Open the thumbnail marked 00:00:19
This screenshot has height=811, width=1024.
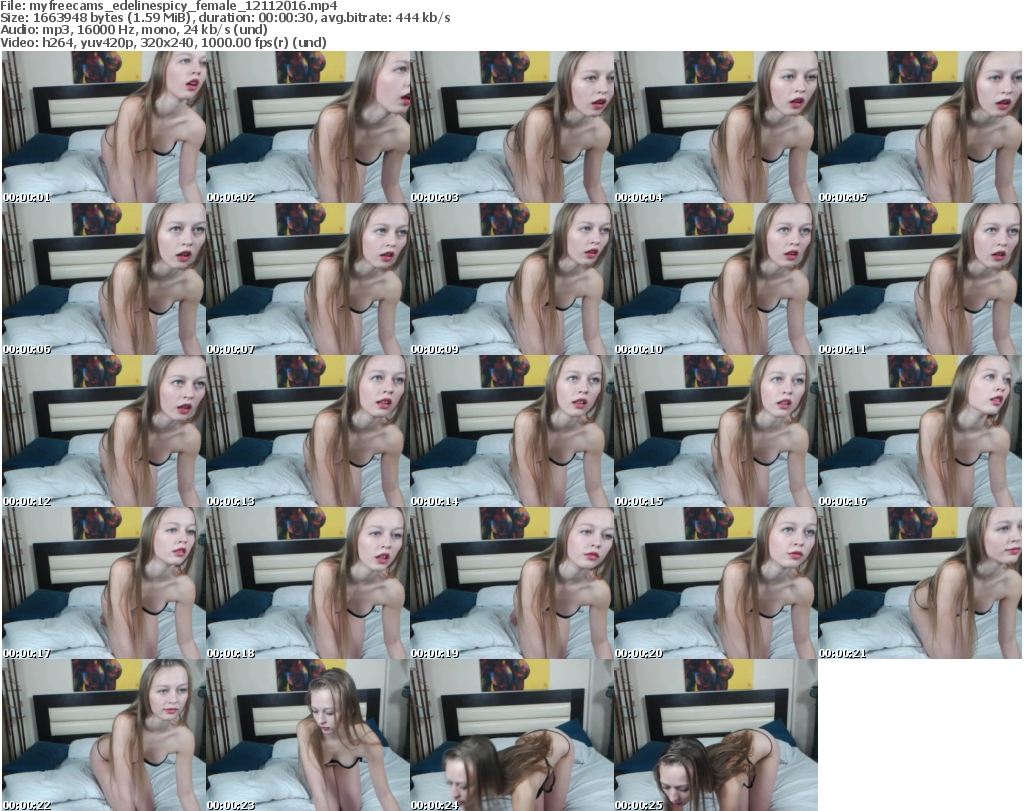pos(512,583)
